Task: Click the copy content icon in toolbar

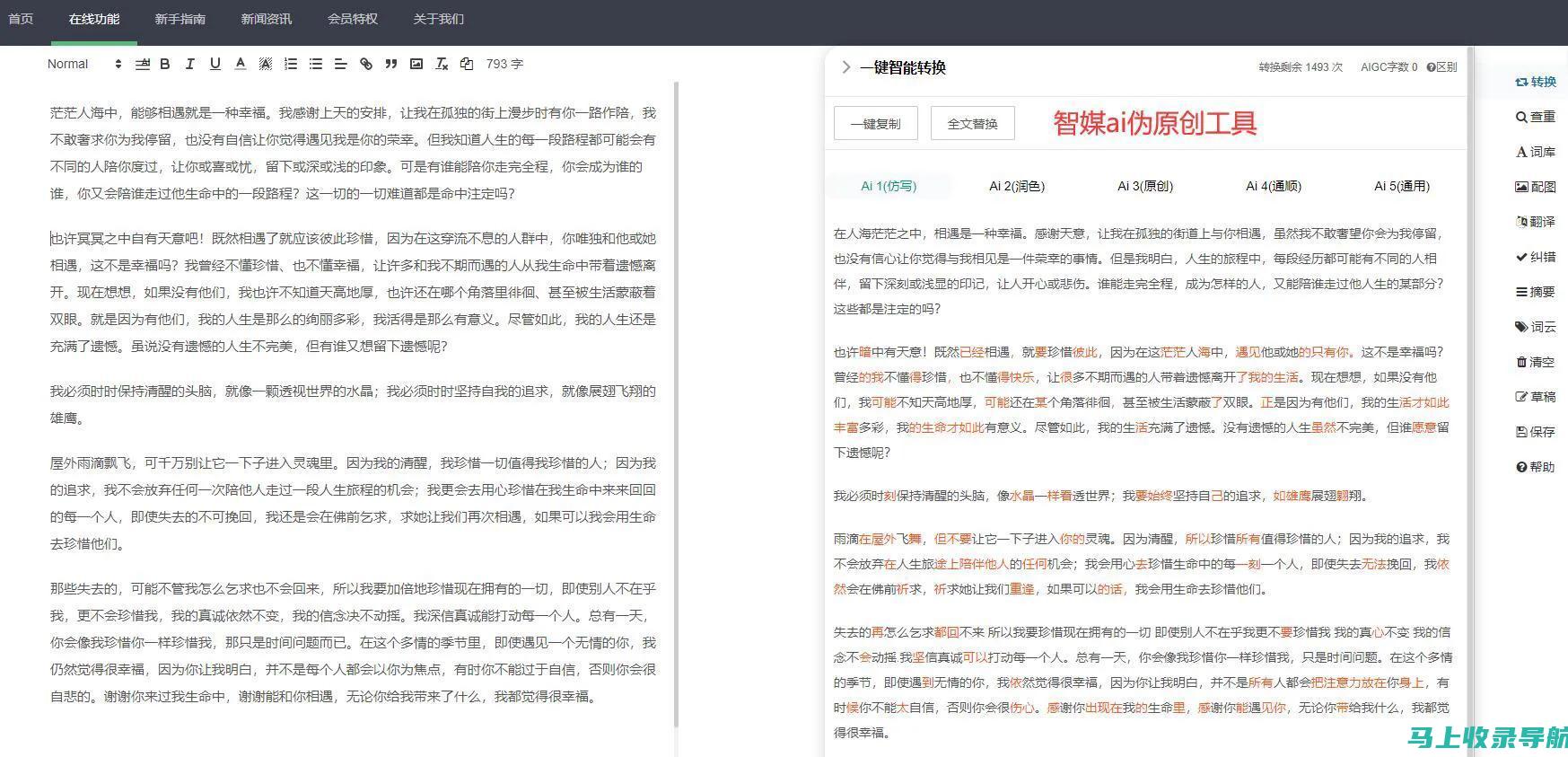Action: click(466, 64)
